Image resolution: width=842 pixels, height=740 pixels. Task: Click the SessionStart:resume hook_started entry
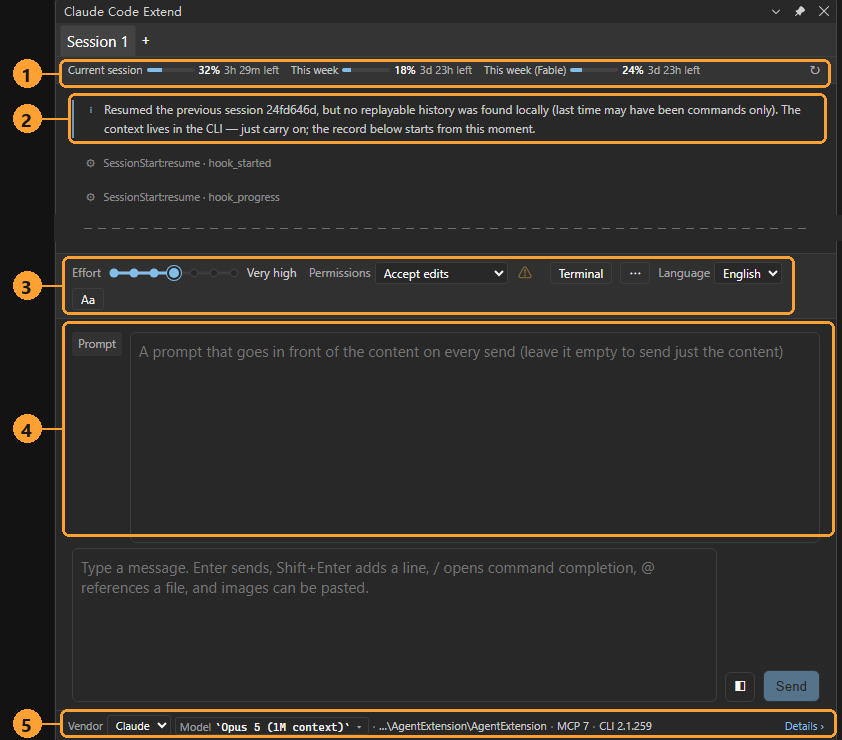pos(187,163)
